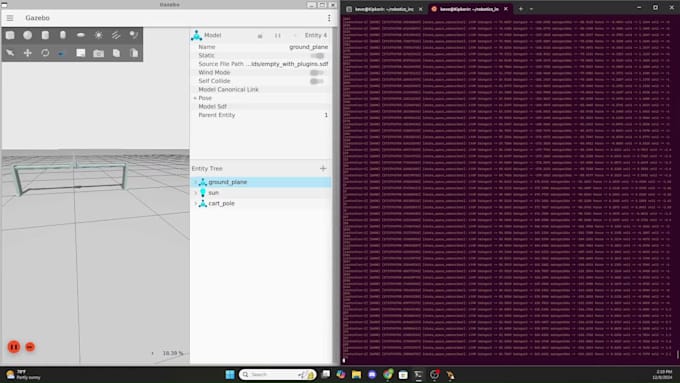Click the small orange step button
Image resolution: width=680 pixels, height=383 pixels.
coord(30,347)
